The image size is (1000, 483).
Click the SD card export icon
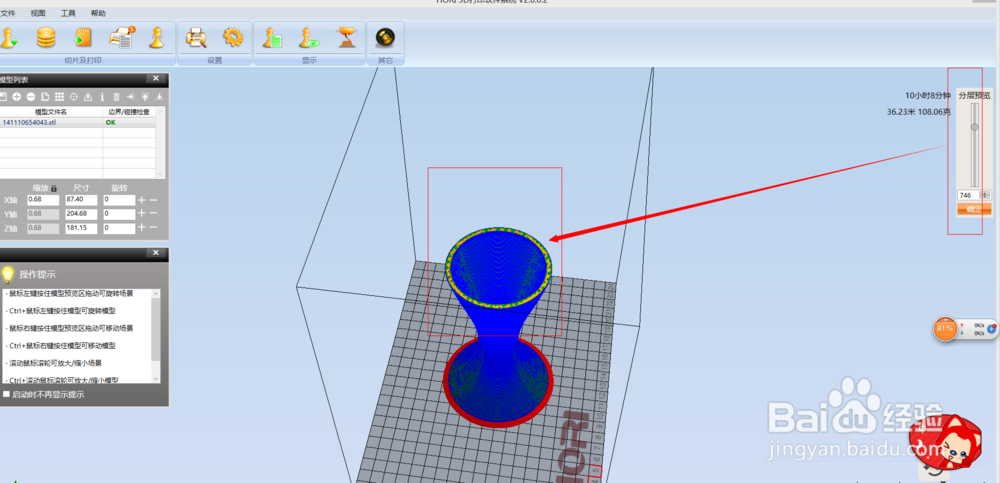[x=84, y=38]
